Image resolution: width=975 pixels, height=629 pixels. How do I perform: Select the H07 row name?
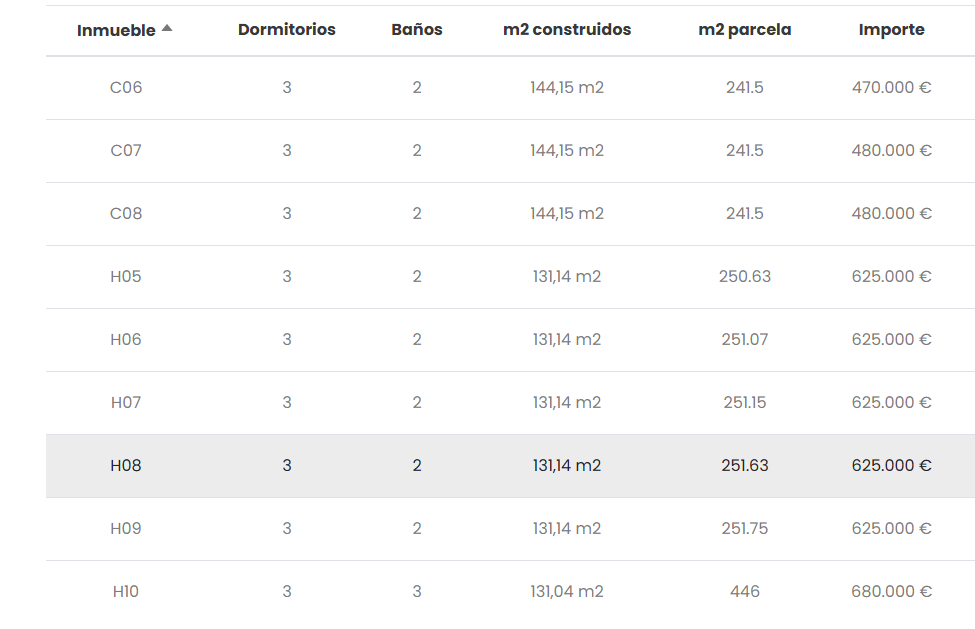(126, 403)
